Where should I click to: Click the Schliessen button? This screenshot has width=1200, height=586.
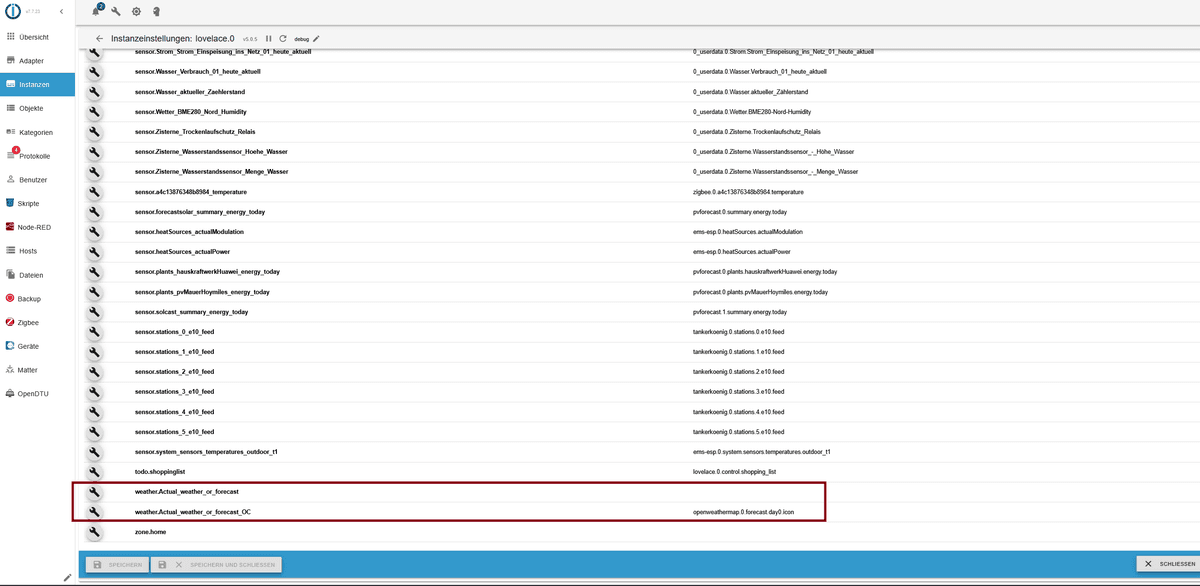tap(1167, 565)
